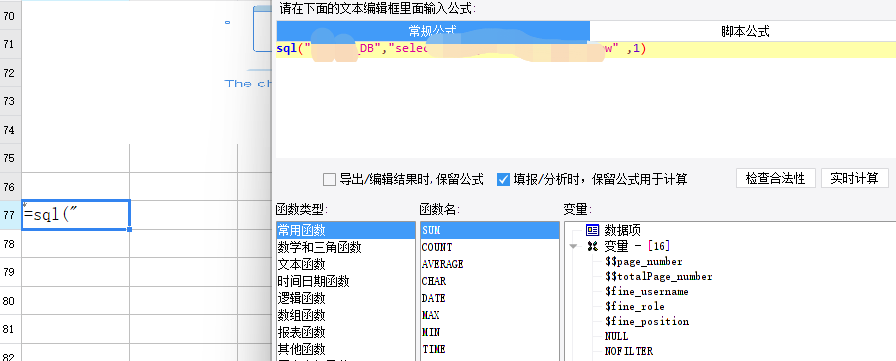The image size is (896, 361).
Task: Choose MIN in the function name list
Action: click(490, 332)
